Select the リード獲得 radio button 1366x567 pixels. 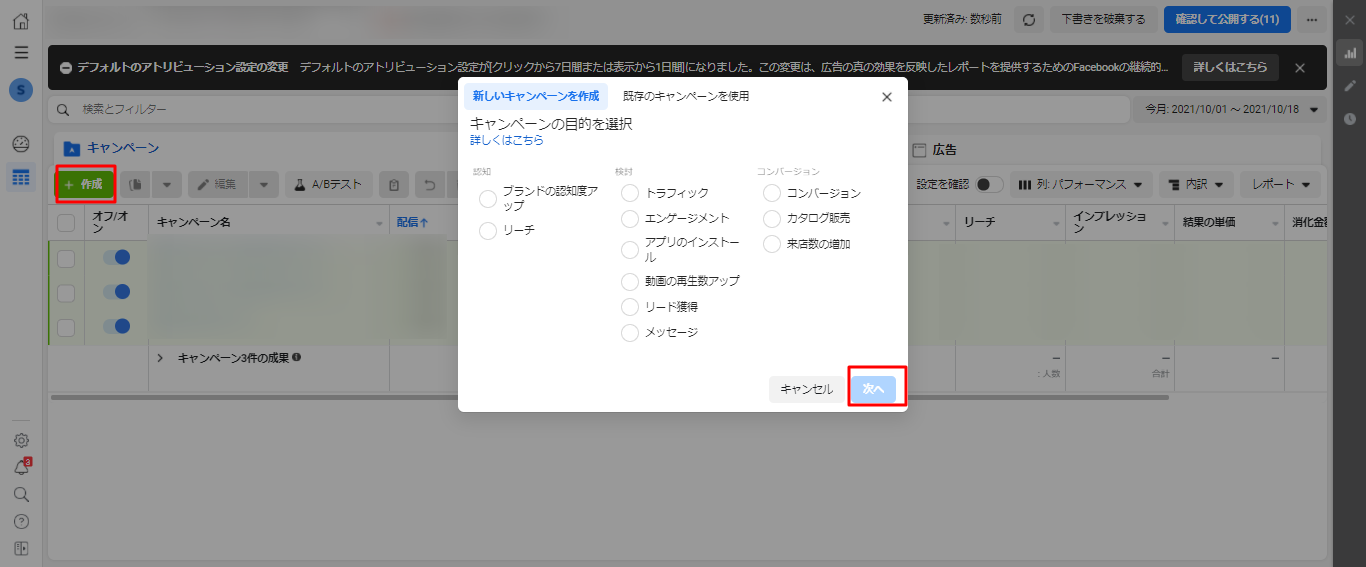coord(630,307)
